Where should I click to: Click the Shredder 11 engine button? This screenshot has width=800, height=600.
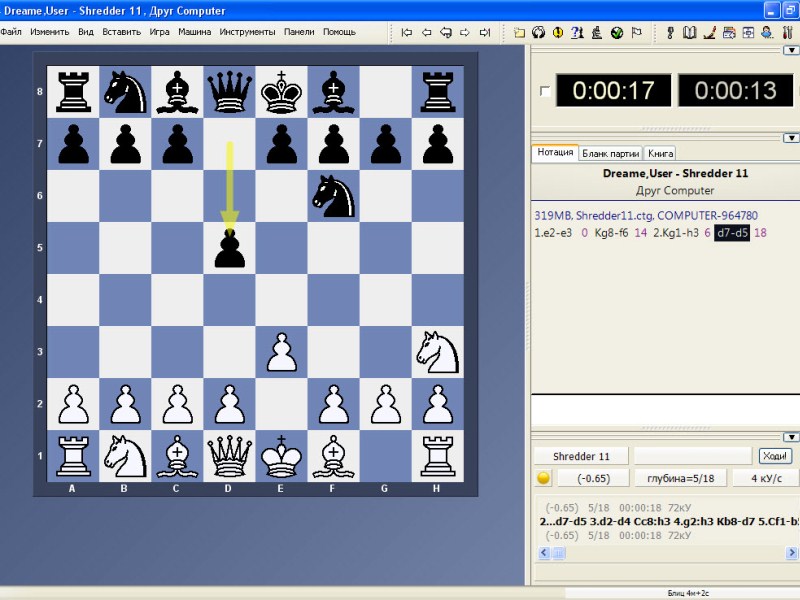click(x=581, y=456)
